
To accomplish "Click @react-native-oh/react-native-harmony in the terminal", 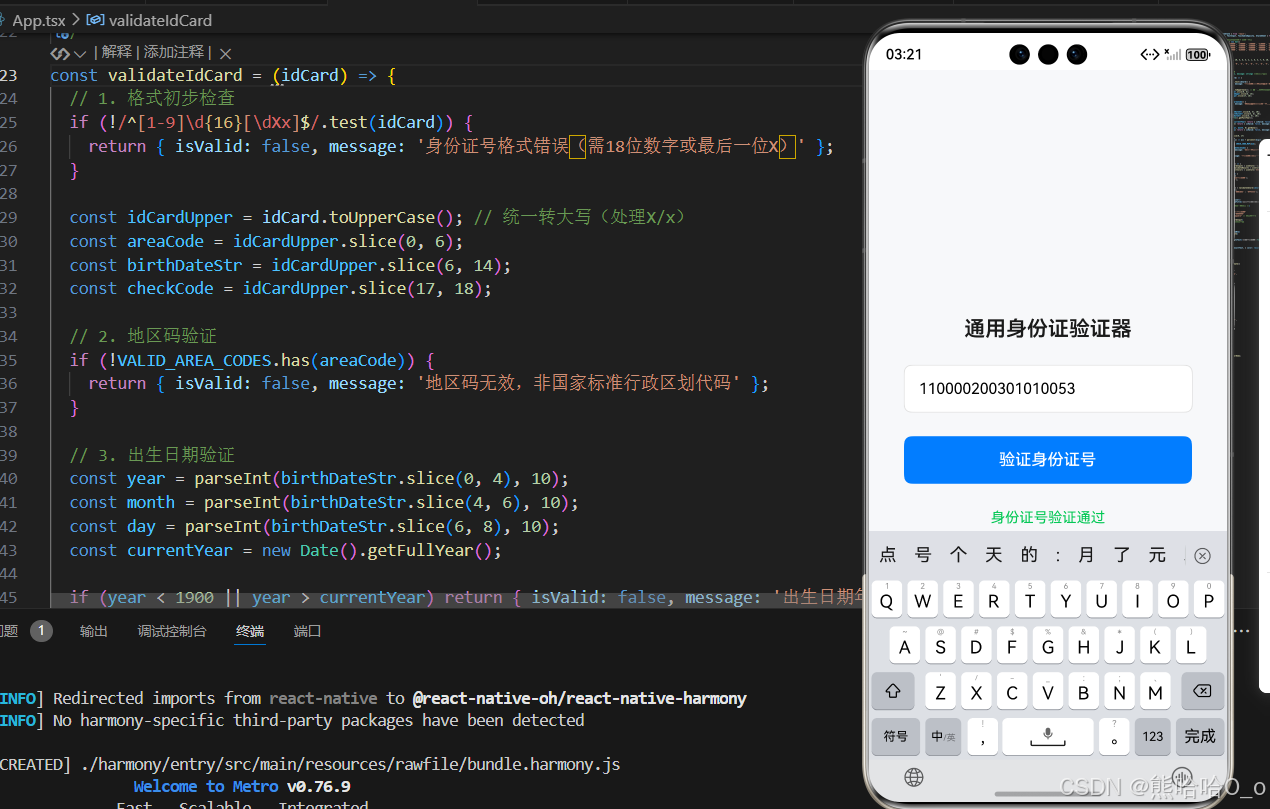I will click(580, 698).
